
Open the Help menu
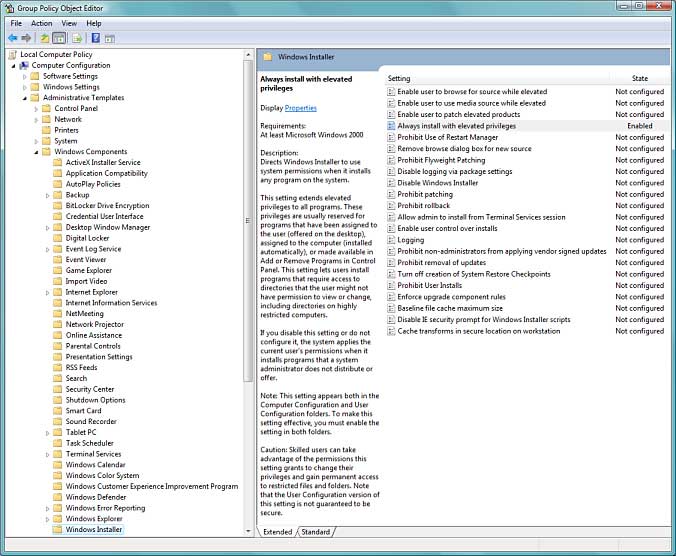pos(94,23)
